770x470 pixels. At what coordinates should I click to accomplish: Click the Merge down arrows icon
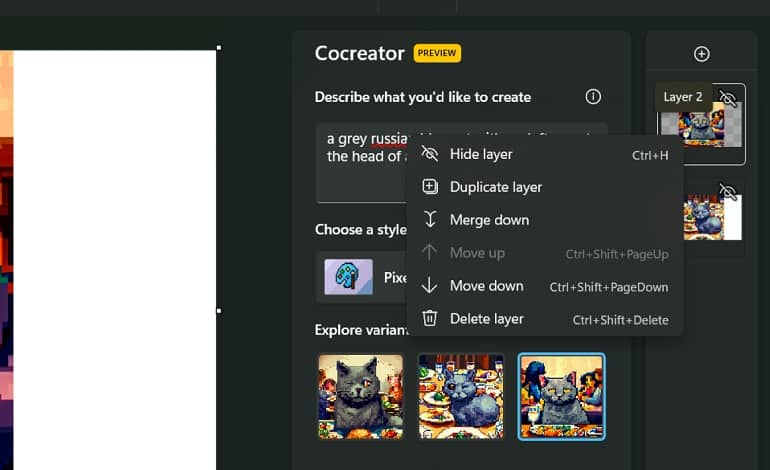click(x=430, y=220)
